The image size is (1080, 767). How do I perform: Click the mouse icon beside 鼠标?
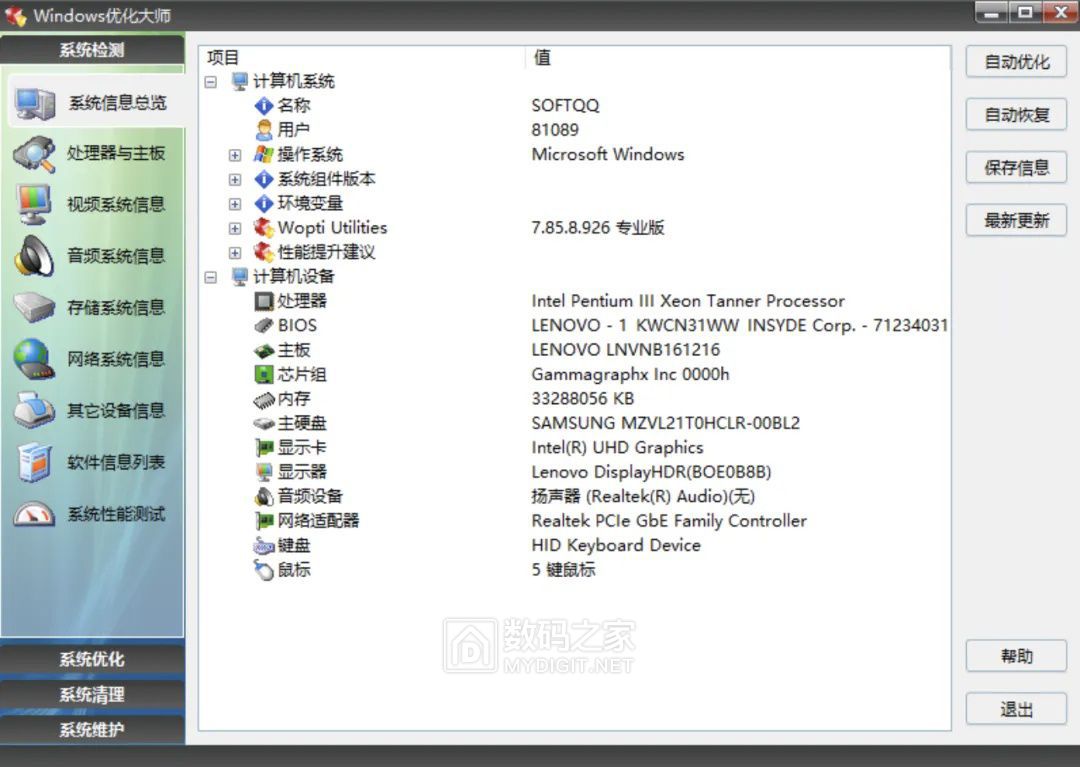264,570
